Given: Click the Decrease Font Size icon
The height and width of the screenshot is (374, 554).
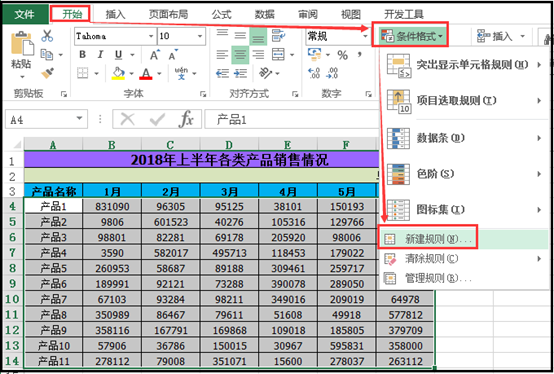Looking at the screenshot, I should point(173,55).
